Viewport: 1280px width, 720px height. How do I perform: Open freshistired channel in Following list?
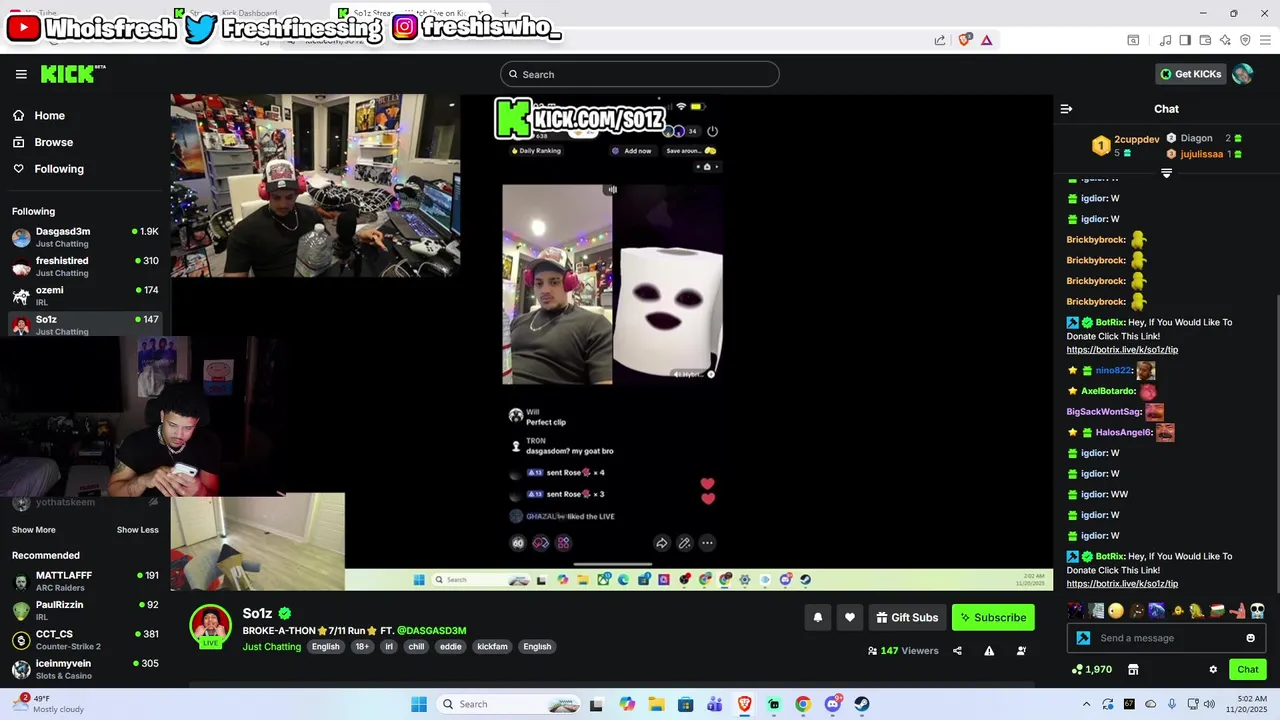[x=85, y=266]
